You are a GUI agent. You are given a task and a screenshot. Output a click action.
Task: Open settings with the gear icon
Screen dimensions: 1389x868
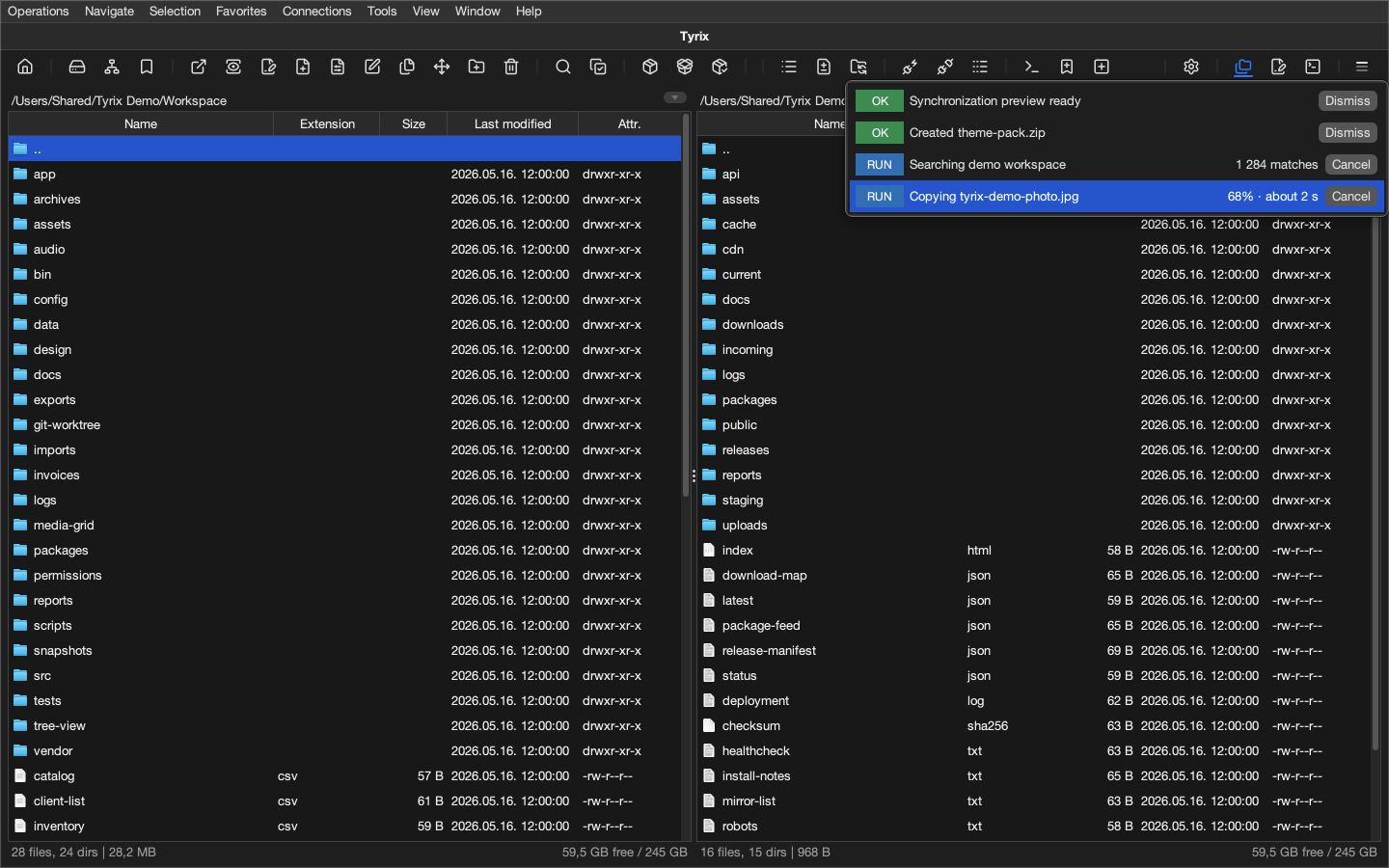click(x=1191, y=67)
